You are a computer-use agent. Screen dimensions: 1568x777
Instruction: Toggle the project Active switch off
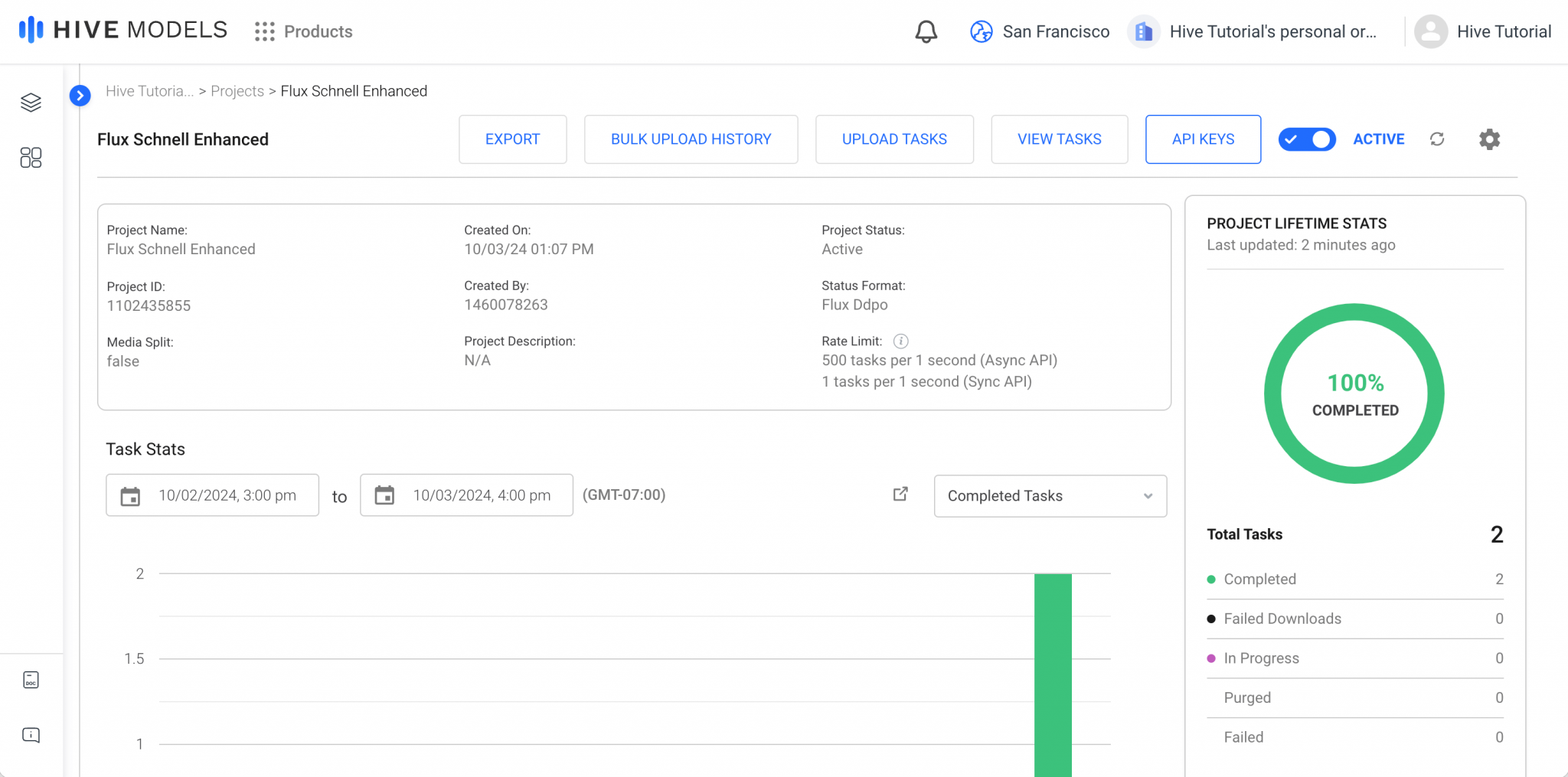point(1306,139)
